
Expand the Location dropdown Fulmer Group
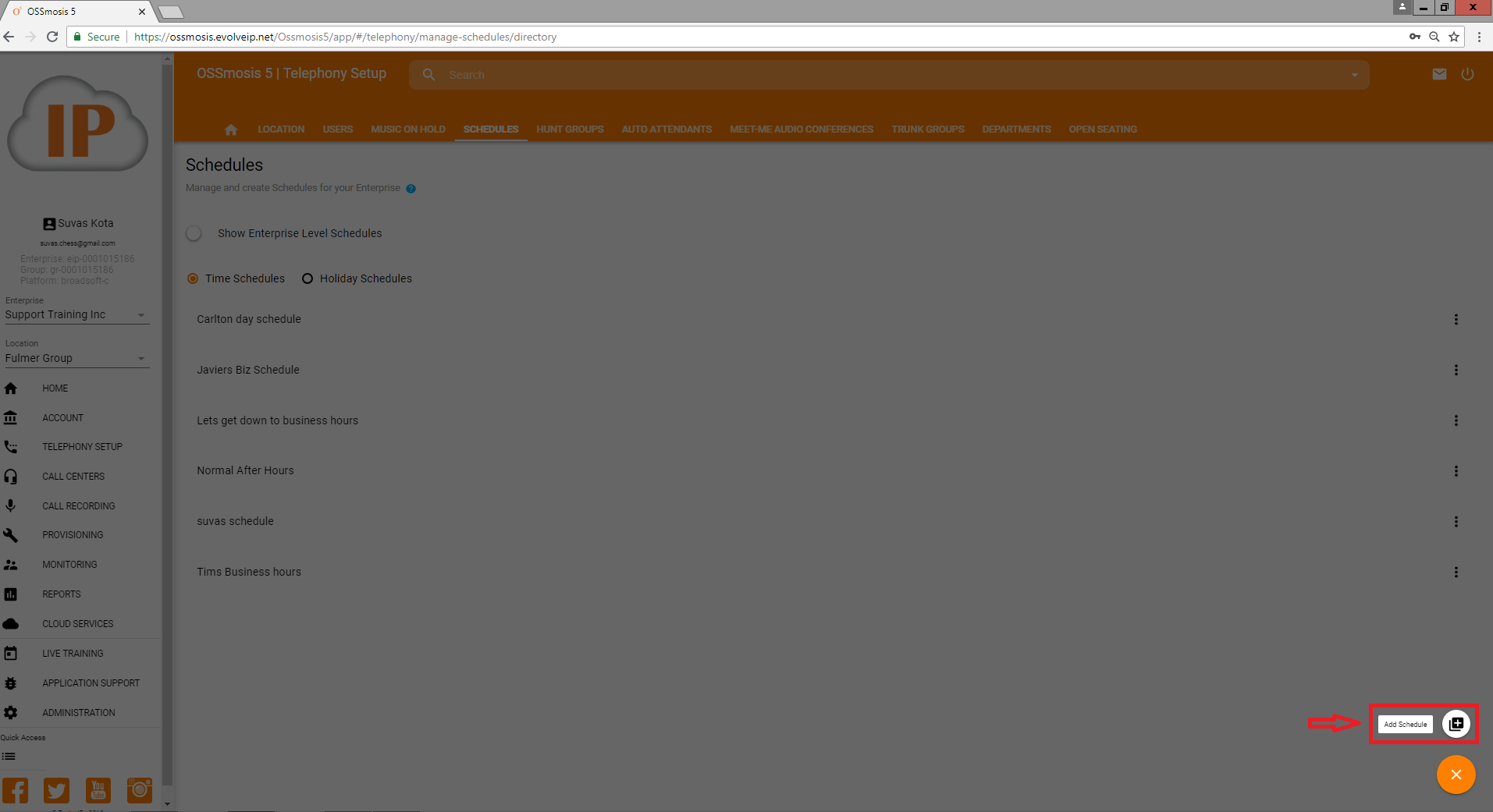[x=76, y=359]
